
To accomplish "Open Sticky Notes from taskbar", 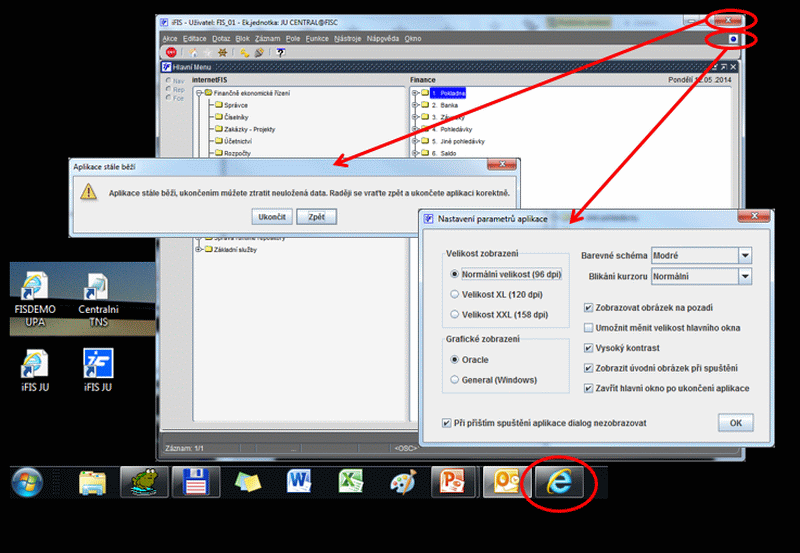I will click(248, 483).
